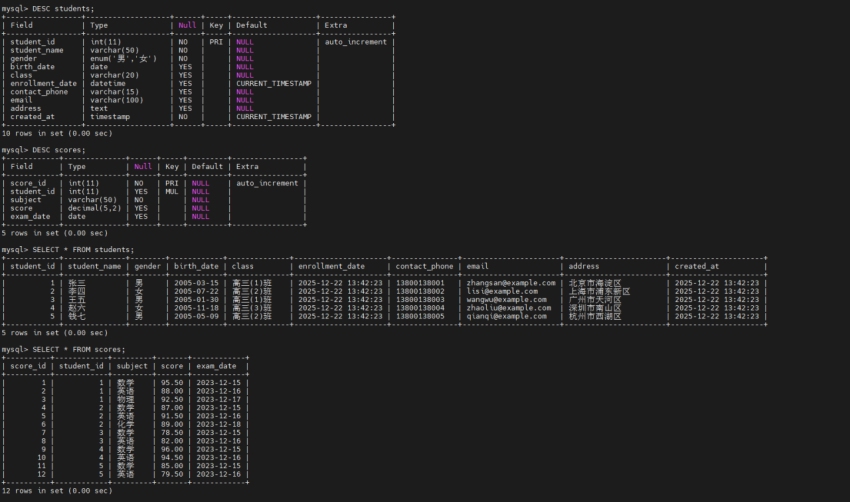The width and height of the screenshot is (850, 502).
Task: Click email zhangsan@example.com
Action: click(511, 283)
